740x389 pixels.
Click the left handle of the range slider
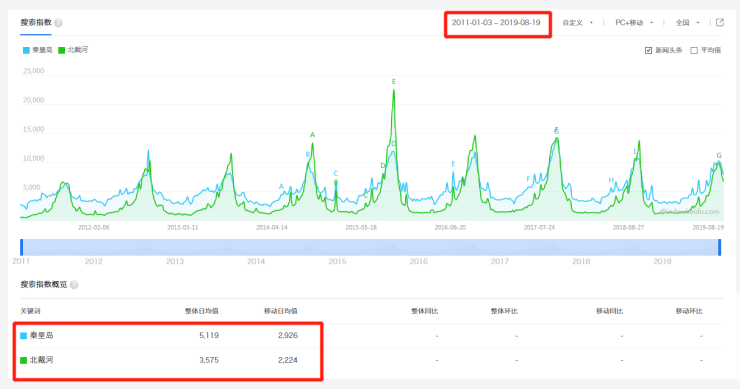coord(22,247)
